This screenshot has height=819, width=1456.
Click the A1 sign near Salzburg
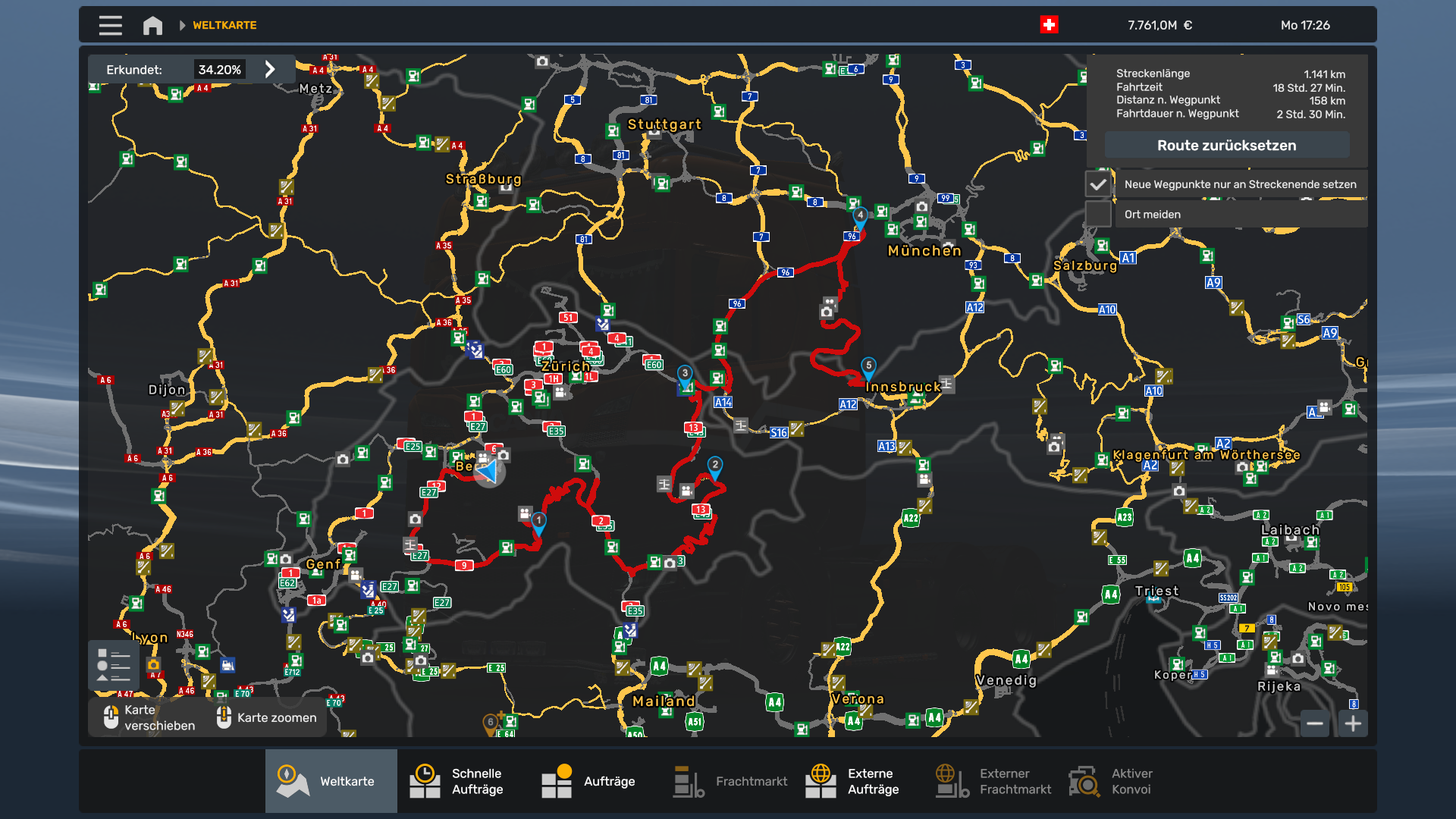pos(1128,258)
